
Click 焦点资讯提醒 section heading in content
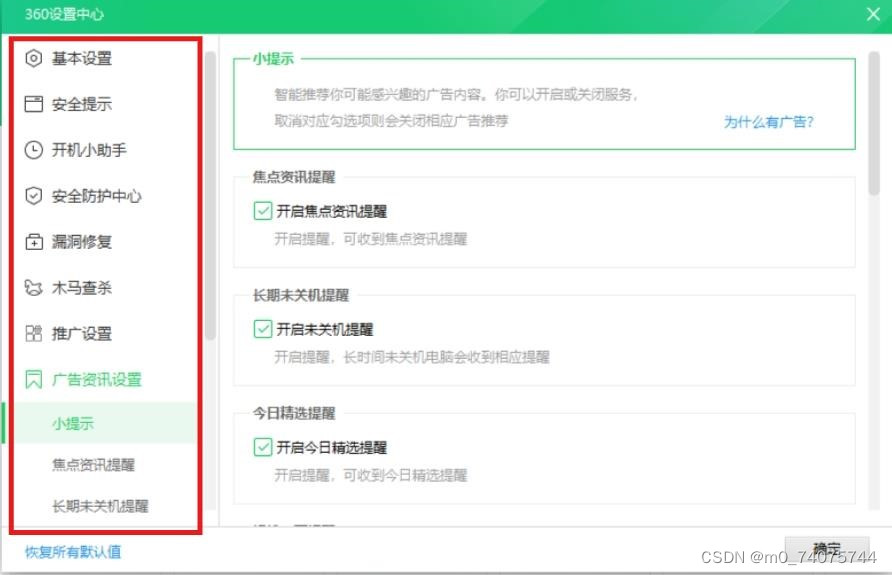tap(294, 177)
